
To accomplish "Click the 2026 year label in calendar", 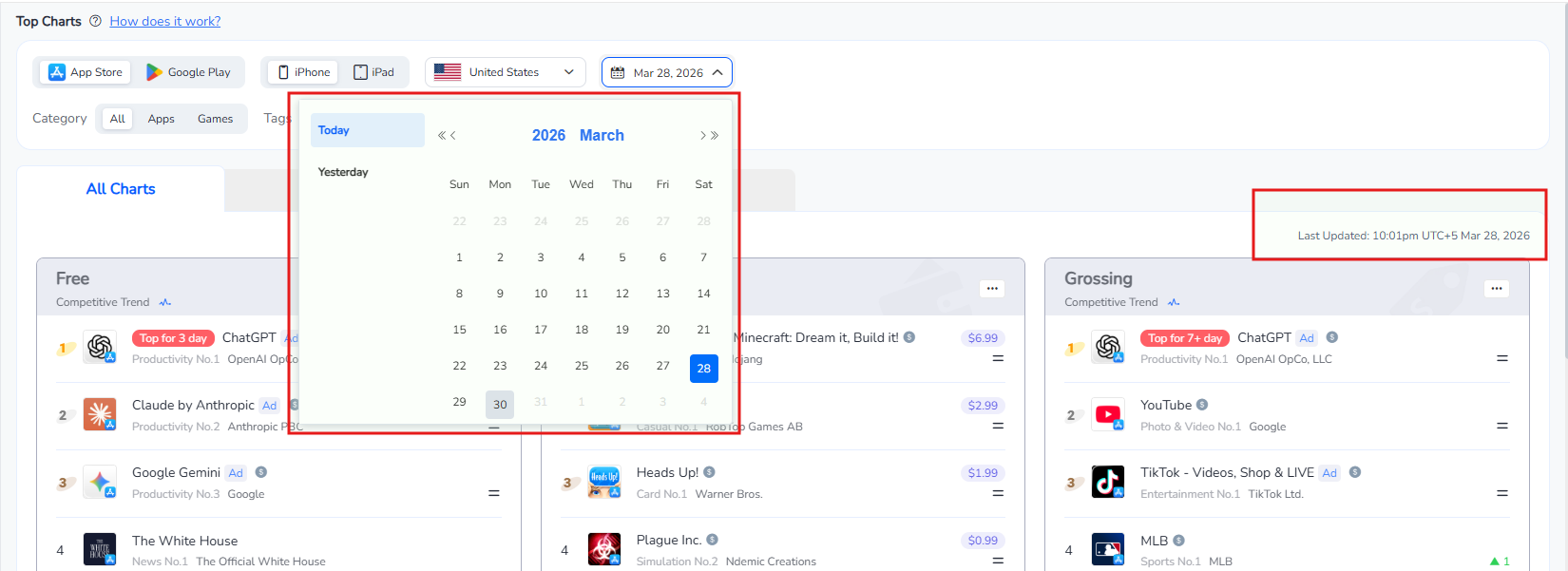I will point(548,136).
